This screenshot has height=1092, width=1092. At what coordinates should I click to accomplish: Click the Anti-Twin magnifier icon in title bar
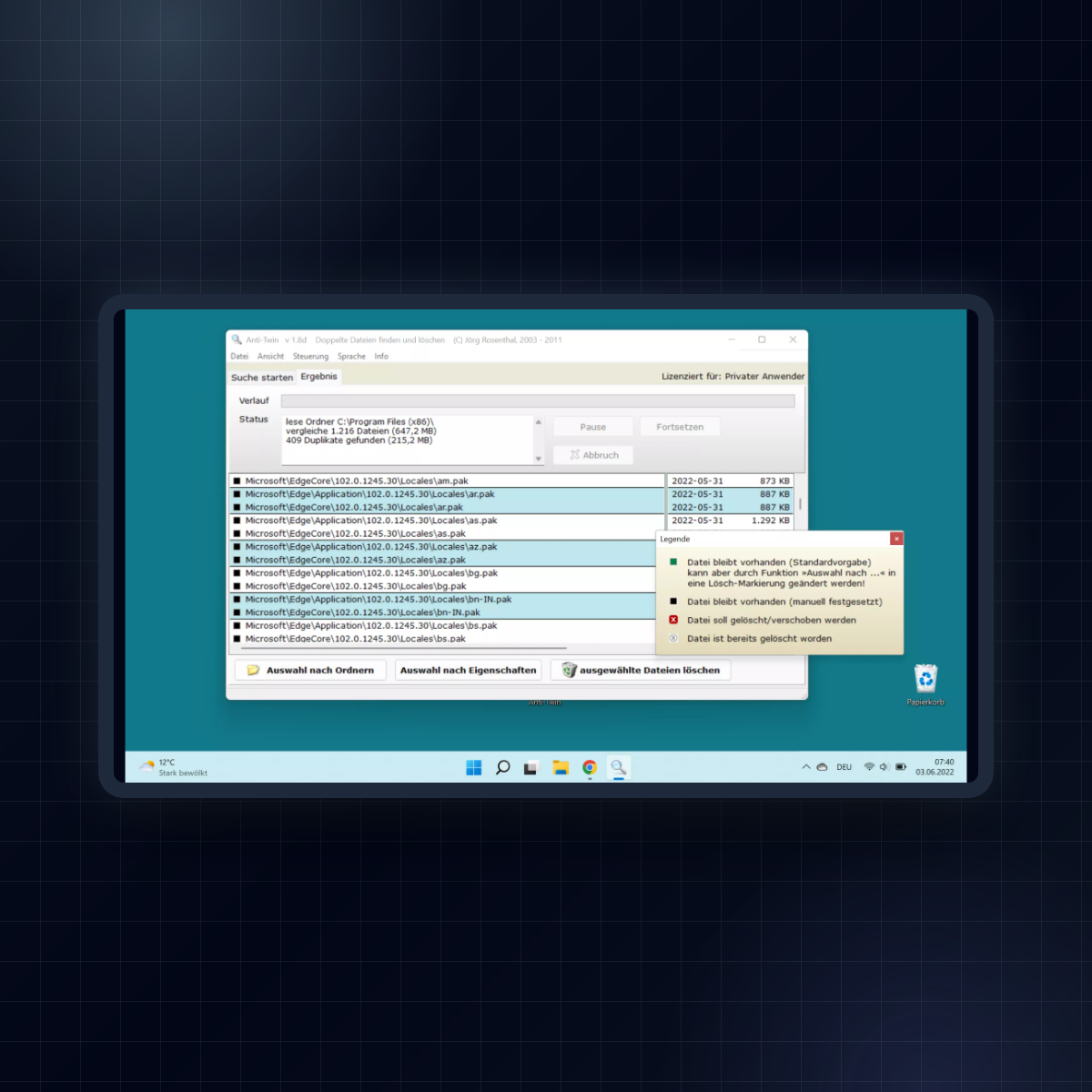click(x=237, y=339)
